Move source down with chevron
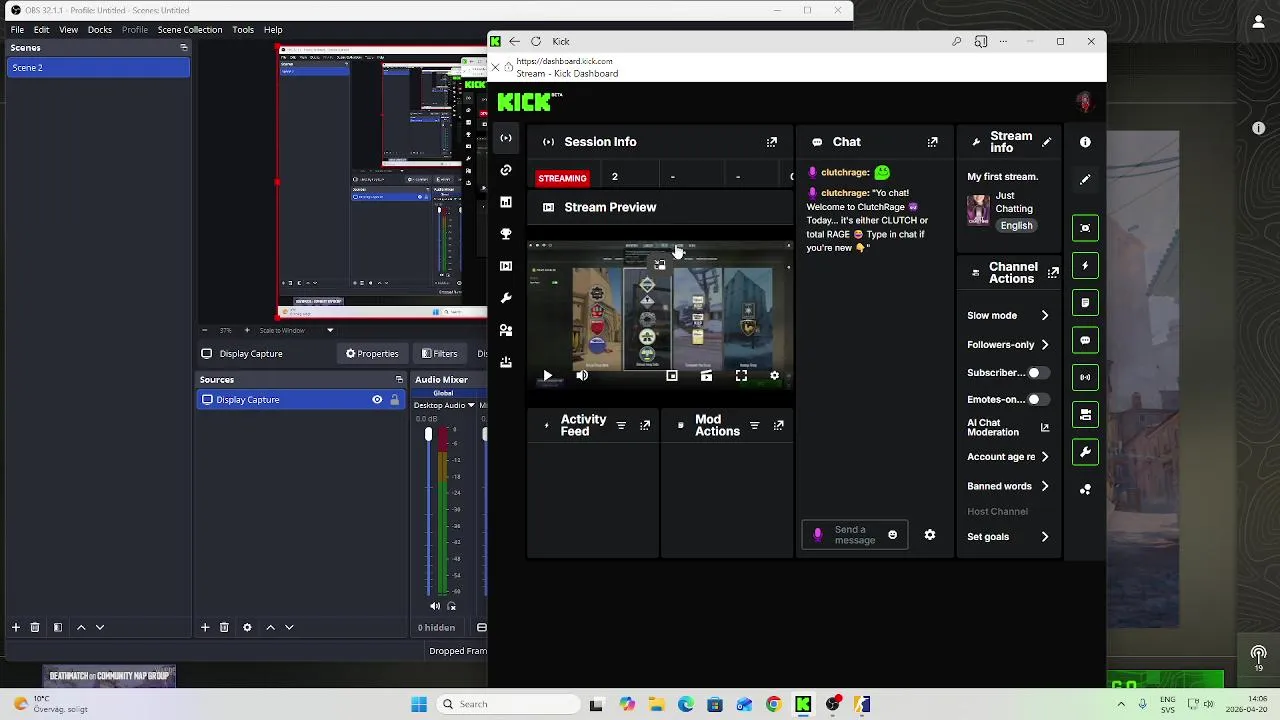Screen dimensions: 1280x720 (289, 627)
